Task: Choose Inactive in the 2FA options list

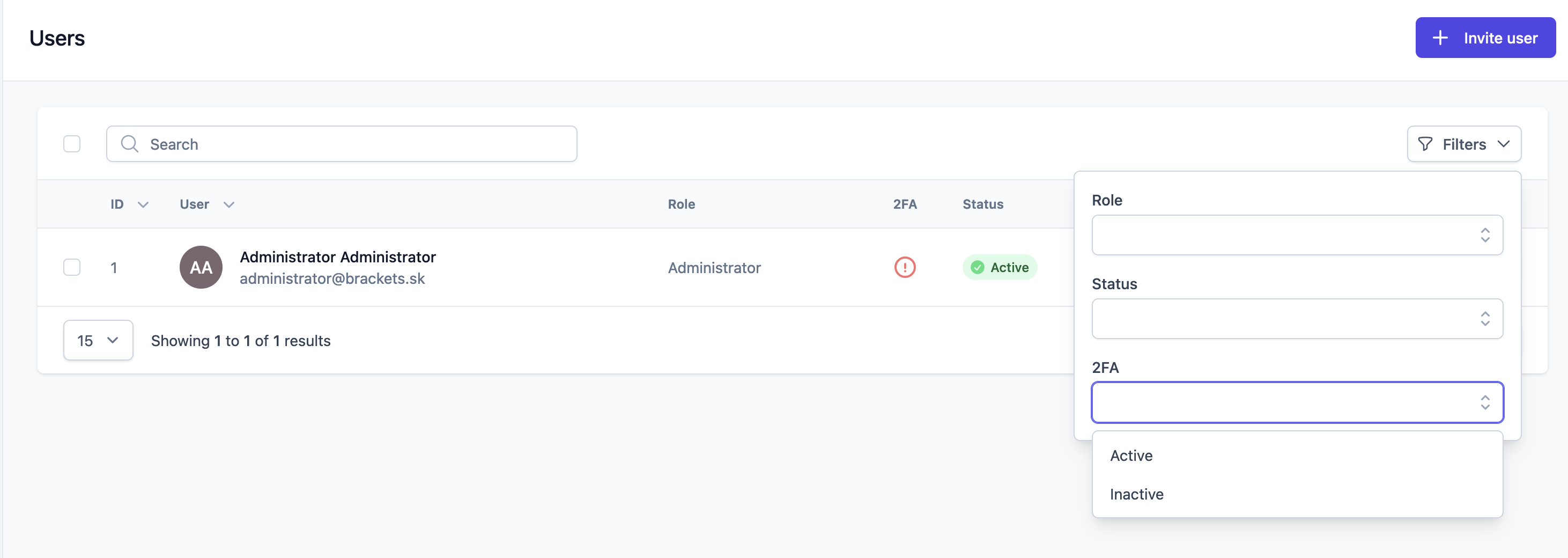Action: pyautogui.click(x=1297, y=494)
